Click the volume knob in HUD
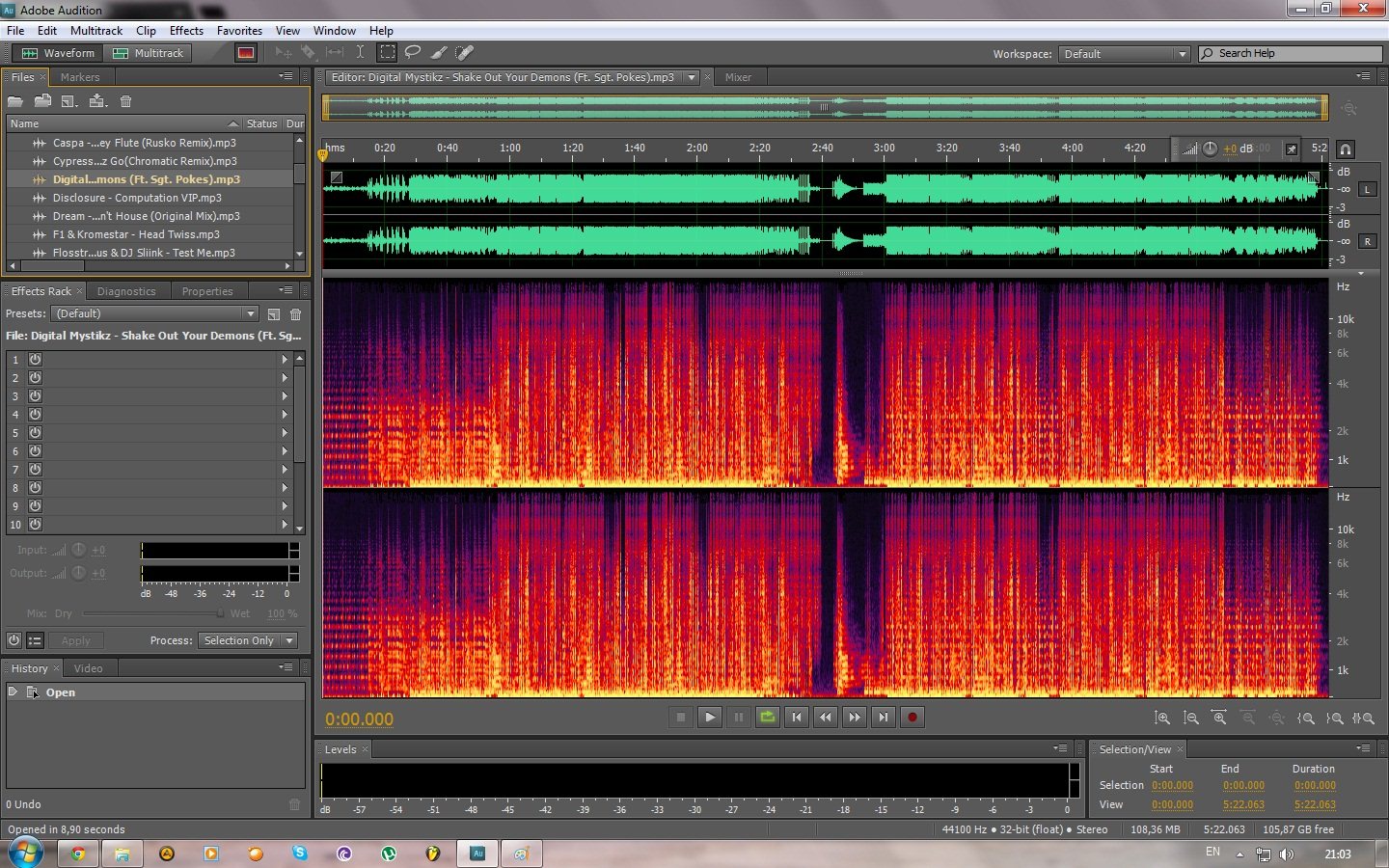Viewport: 1389px width, 868px height. tap(1210, 149)
